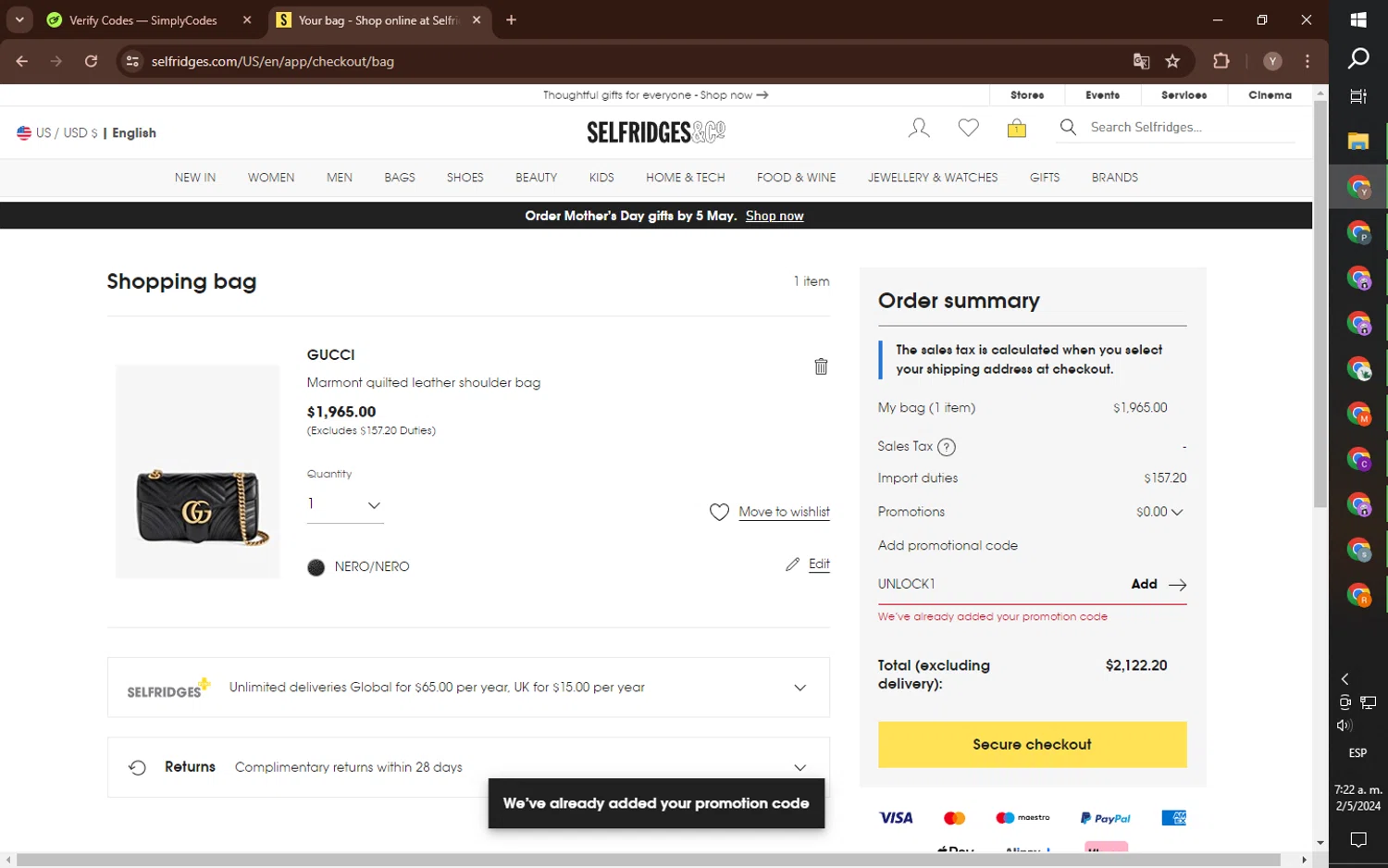Open Windows Task View icon

(1358, 96)
